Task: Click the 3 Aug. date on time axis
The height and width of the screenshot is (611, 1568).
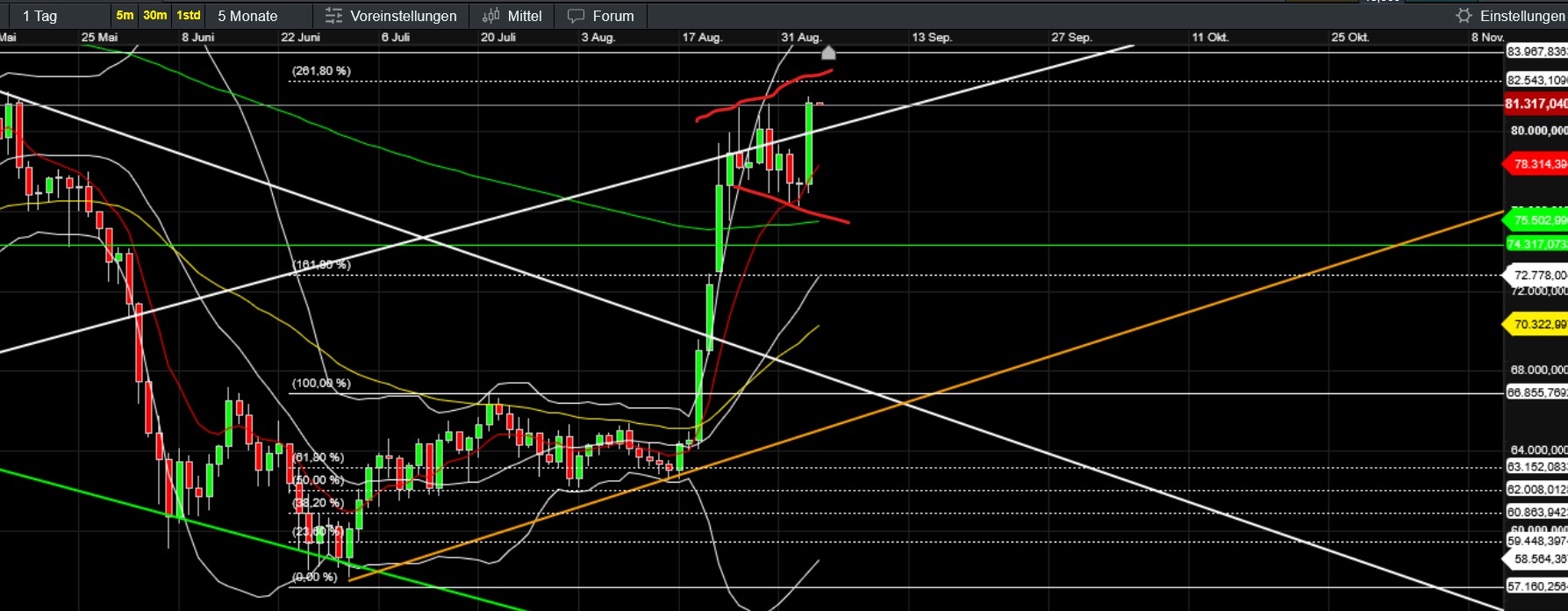Action: (x=598, y=37)
